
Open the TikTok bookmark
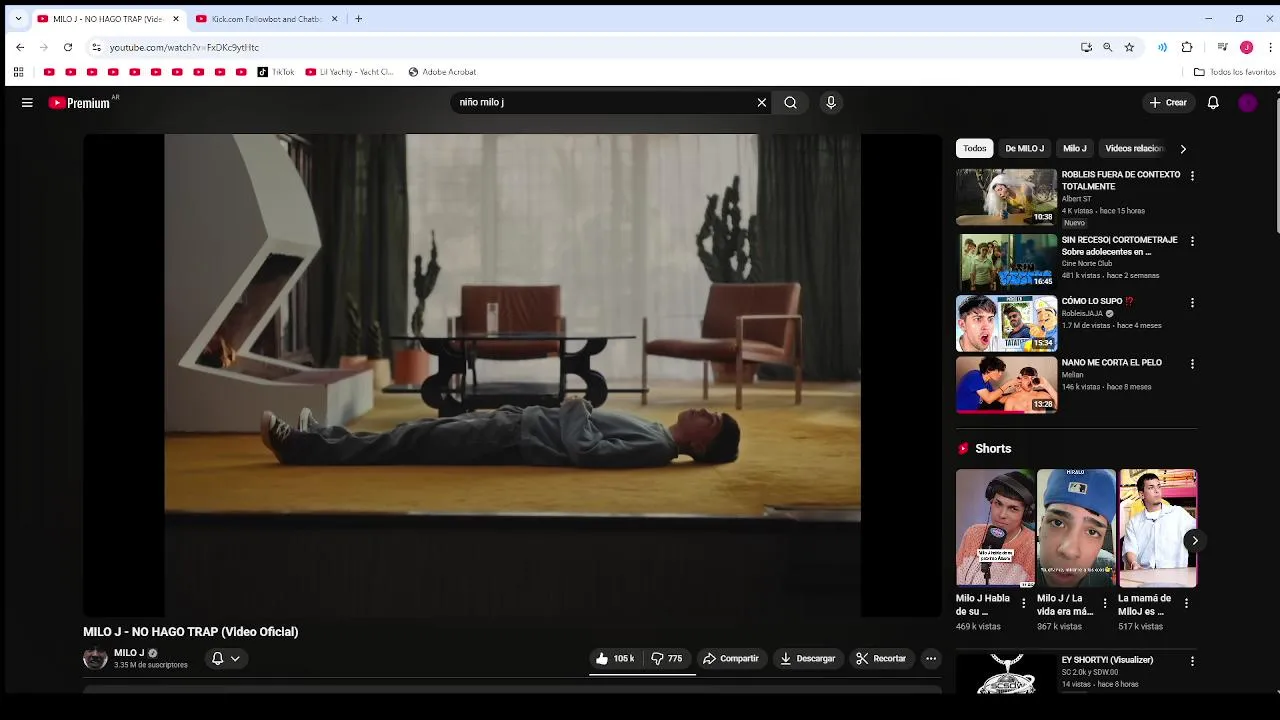click(x=276, y=72)
